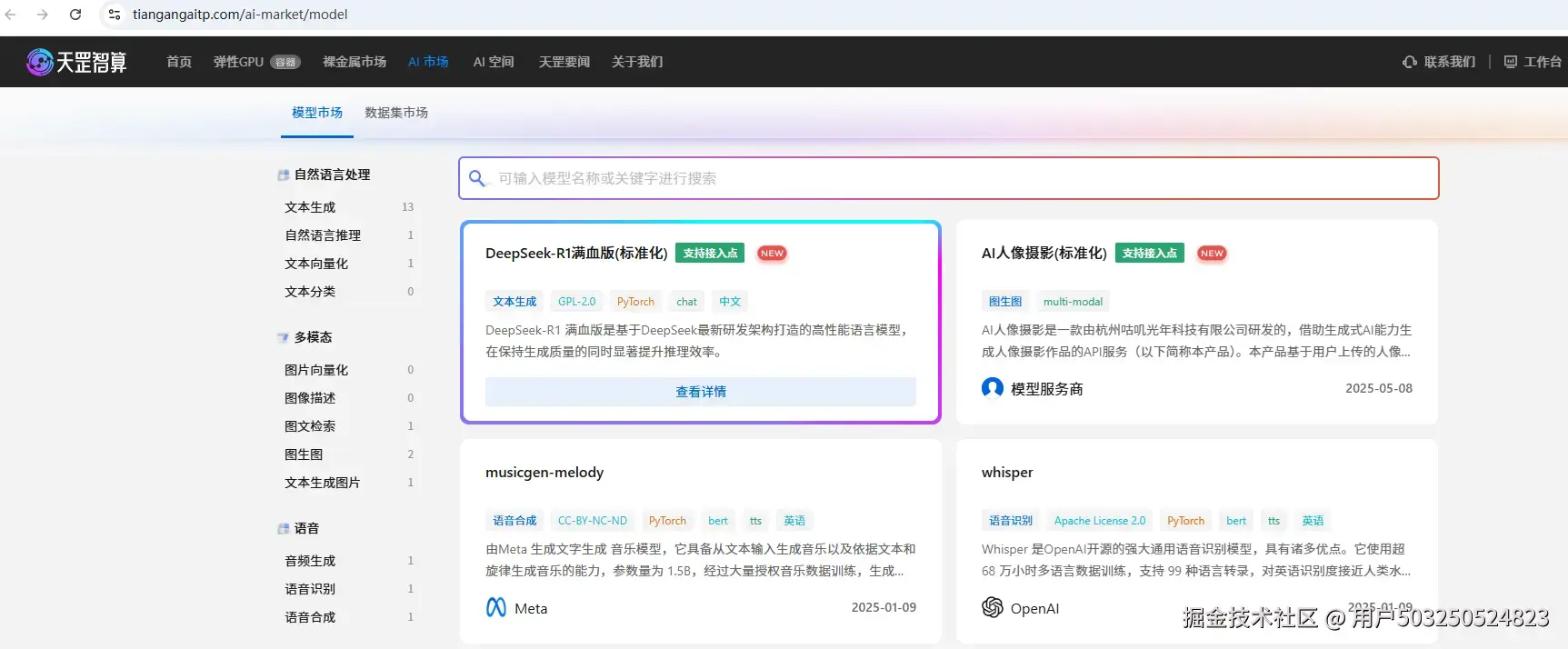Click the 工作台 monitor icon
Screen dimensions: 1568x649
click(1511, 62)
